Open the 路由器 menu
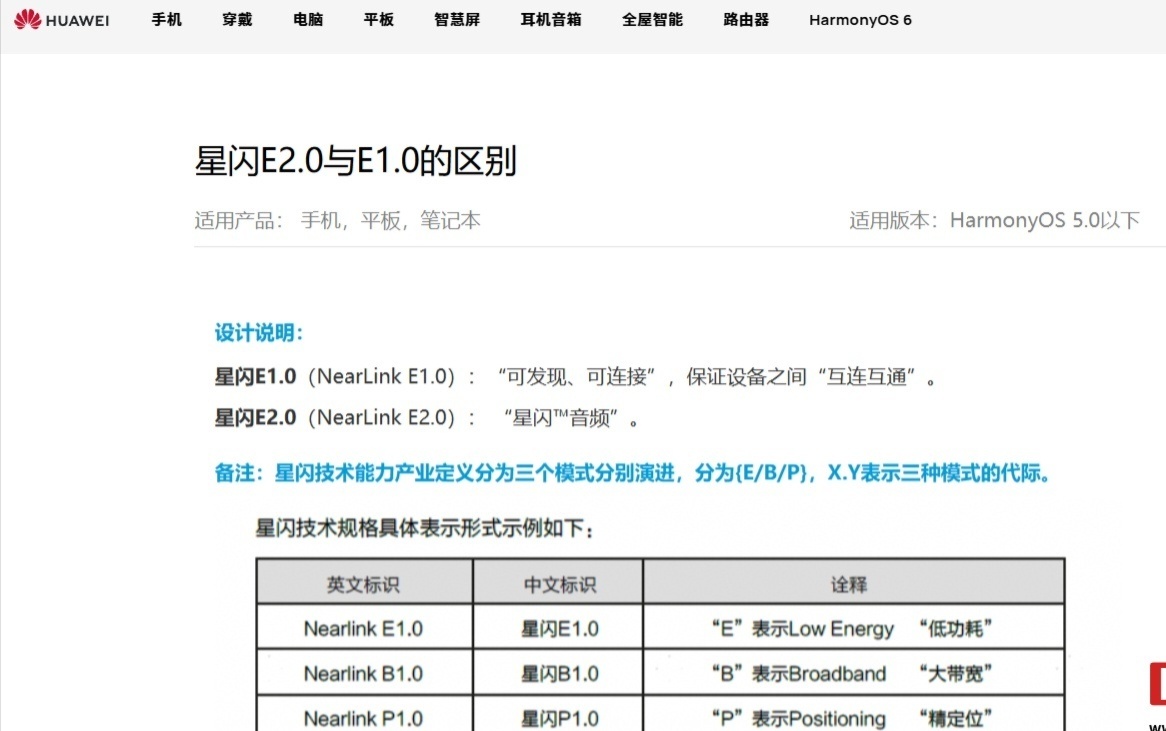The height and width of the screenshot is (731, 1166). coord(746,20)
